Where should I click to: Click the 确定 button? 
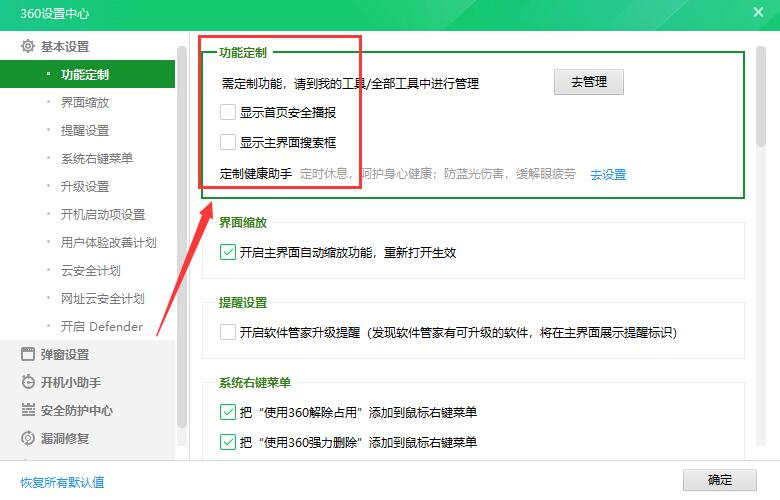click(x=719, y=480)
